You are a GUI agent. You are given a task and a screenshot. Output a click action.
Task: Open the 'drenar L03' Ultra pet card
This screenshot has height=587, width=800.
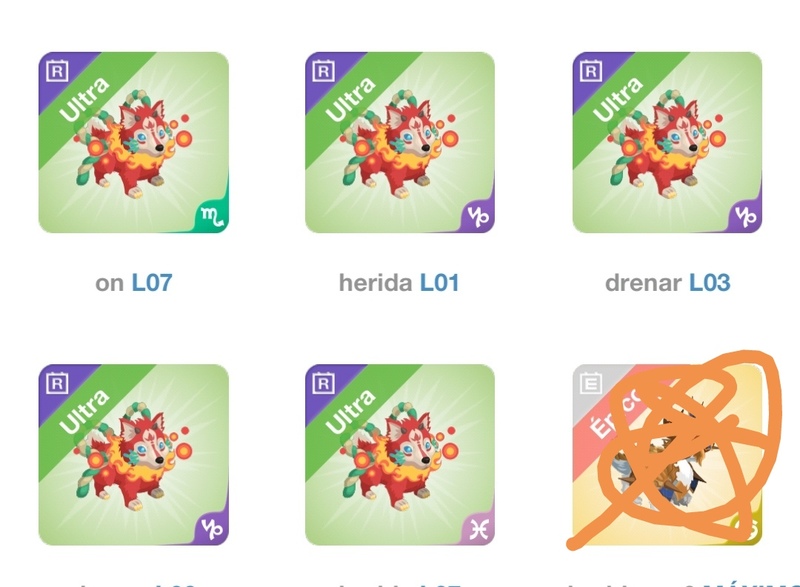(667, 142)
